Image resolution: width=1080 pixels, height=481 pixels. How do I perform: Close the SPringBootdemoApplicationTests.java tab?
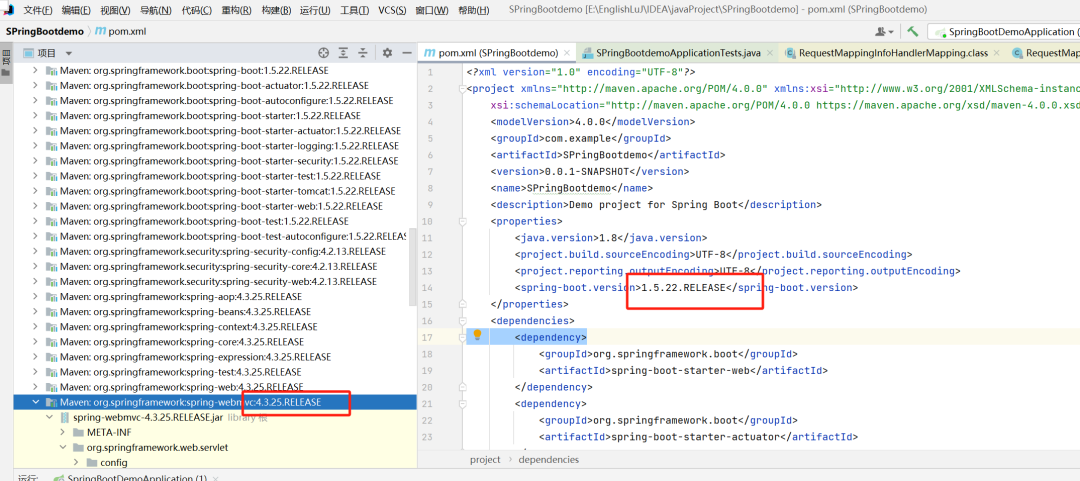coord(769,53)
